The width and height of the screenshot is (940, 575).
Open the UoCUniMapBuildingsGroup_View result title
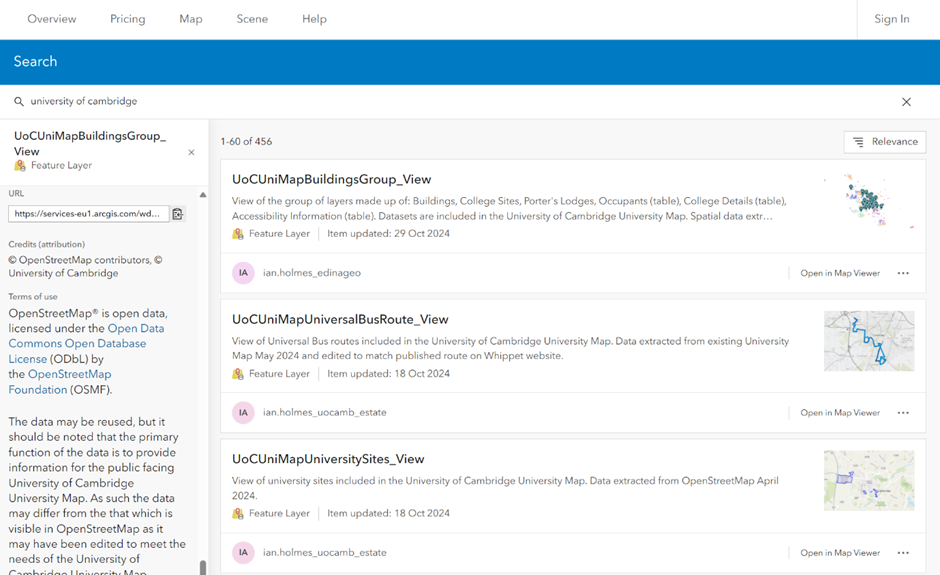point(332,179)
